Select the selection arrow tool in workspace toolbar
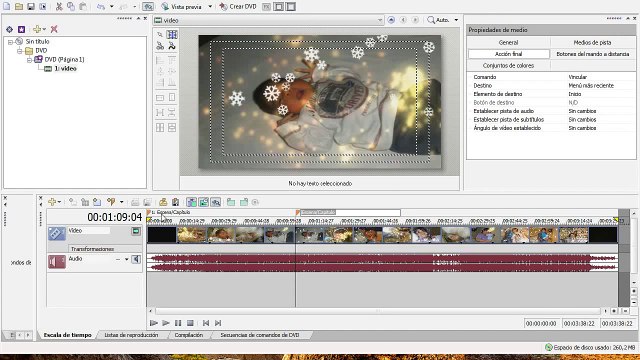Viewport: 640px width, 360px height. coord(160,35)
